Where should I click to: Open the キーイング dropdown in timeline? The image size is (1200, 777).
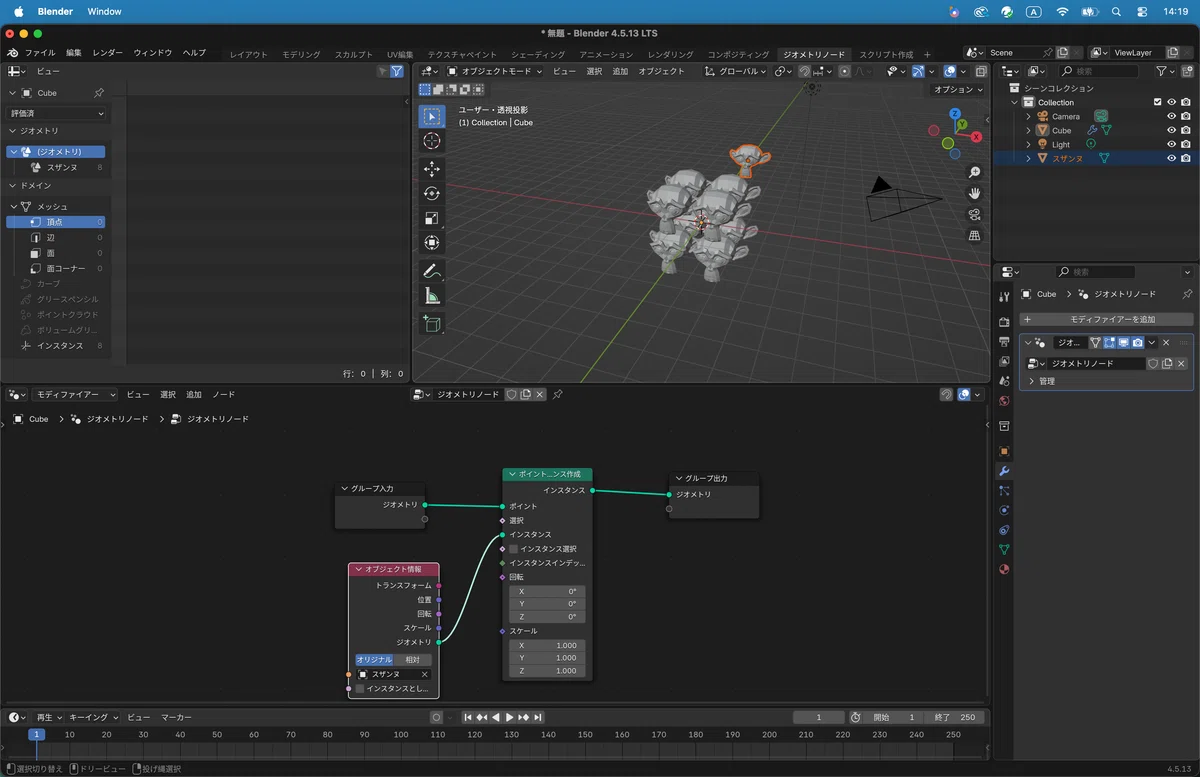point(94,717)
